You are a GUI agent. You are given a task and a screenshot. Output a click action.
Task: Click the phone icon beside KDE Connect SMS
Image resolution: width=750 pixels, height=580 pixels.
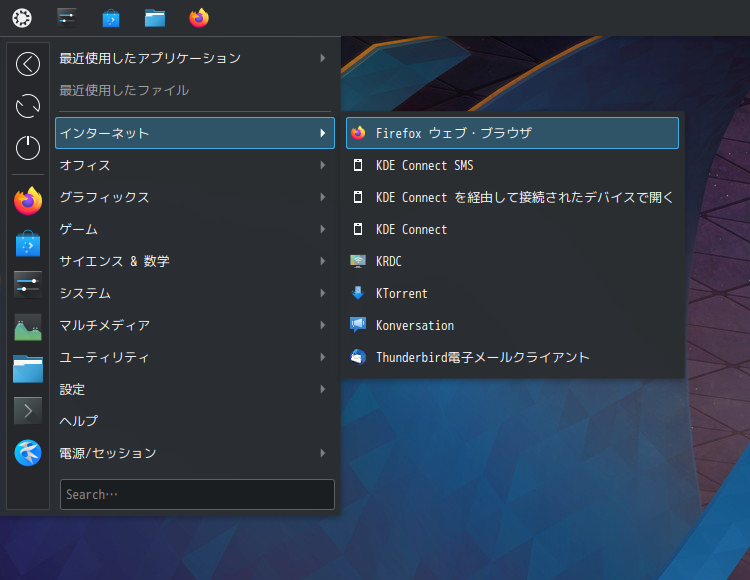tap(358, 165)
